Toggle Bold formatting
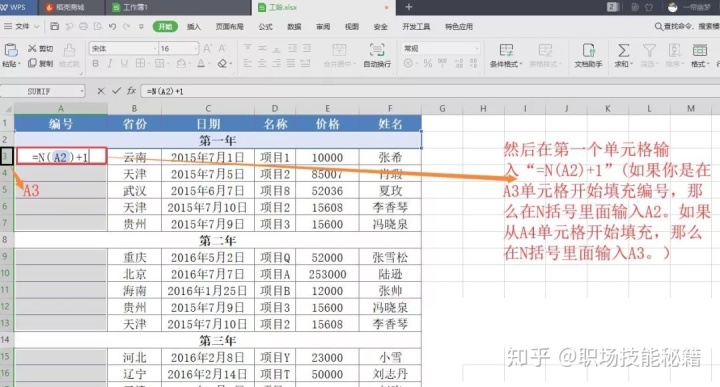Image resolution: width=720 pixels, height=387 pixels. pyautogui.click(x=95, y=63)
